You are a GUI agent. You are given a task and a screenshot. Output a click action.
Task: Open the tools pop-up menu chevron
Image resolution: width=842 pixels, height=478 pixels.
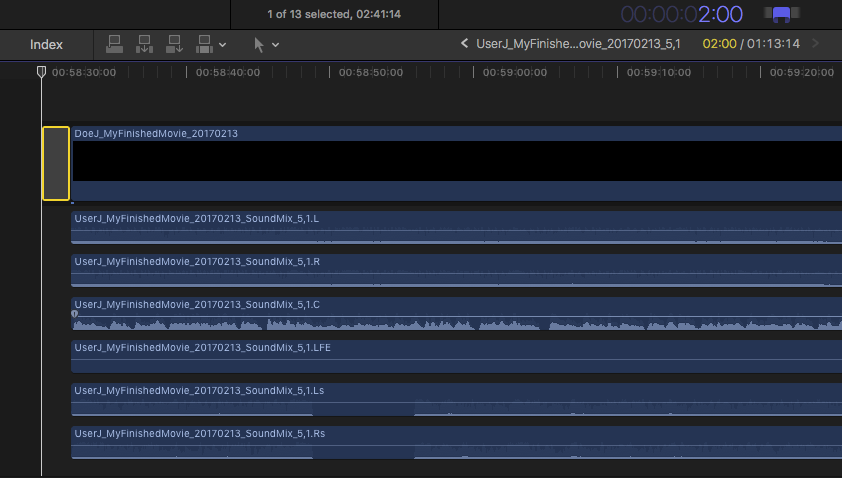(x=275, y=45)
